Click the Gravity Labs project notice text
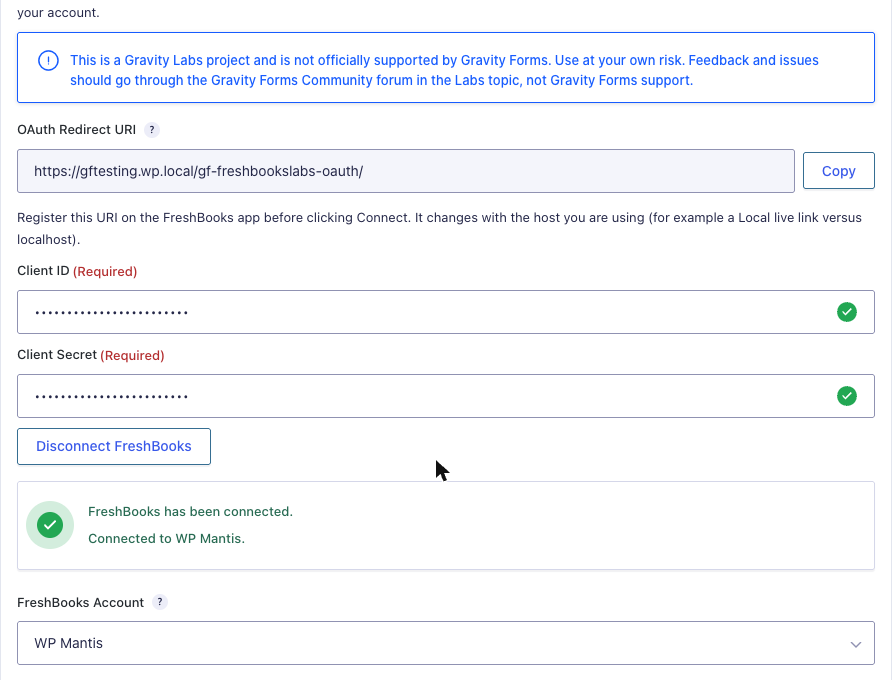 pos(444,70)
